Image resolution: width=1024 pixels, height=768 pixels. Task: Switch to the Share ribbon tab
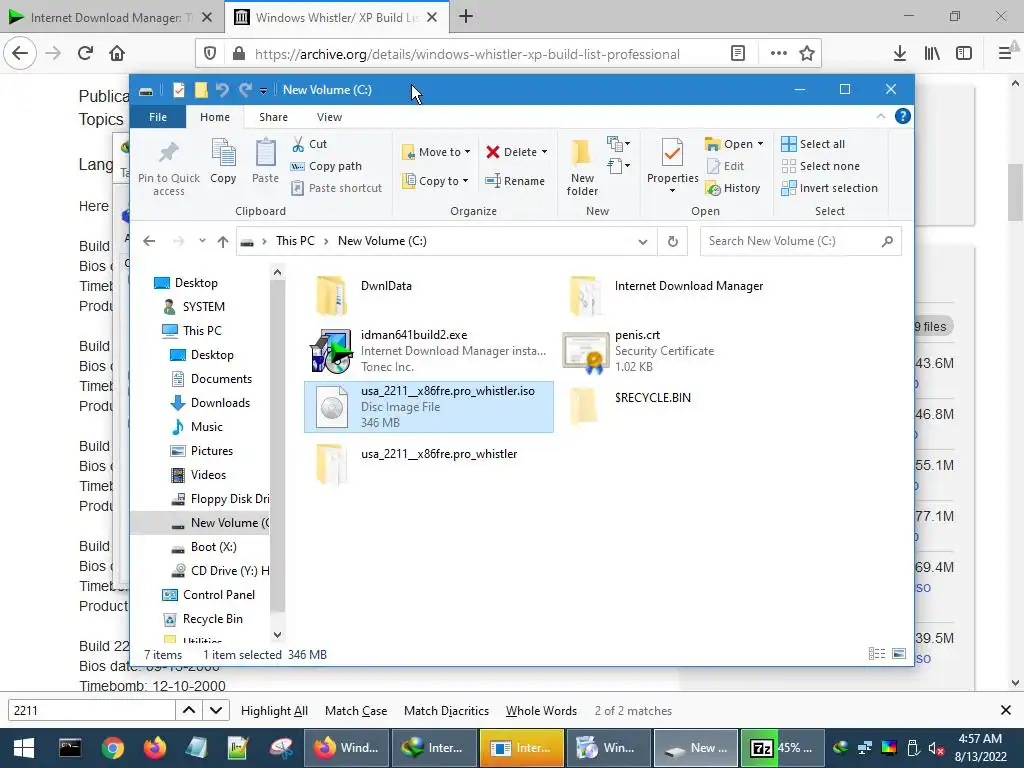273,117
